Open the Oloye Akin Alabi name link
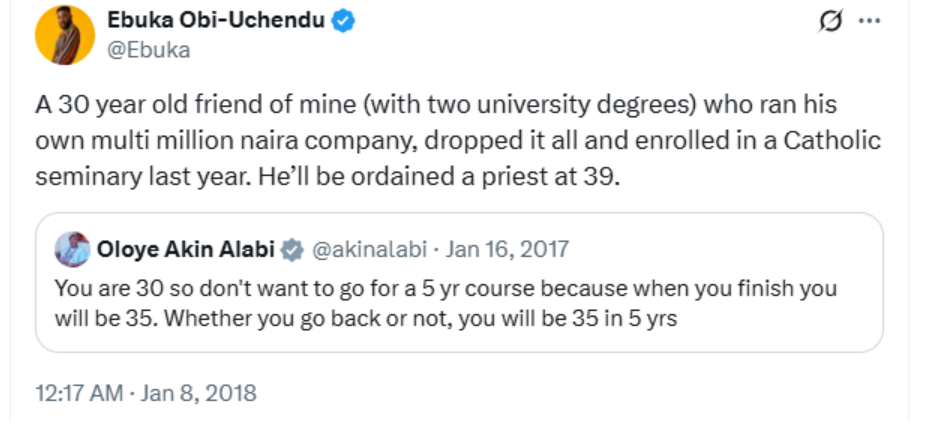927x437 pixels. [186, 250]
